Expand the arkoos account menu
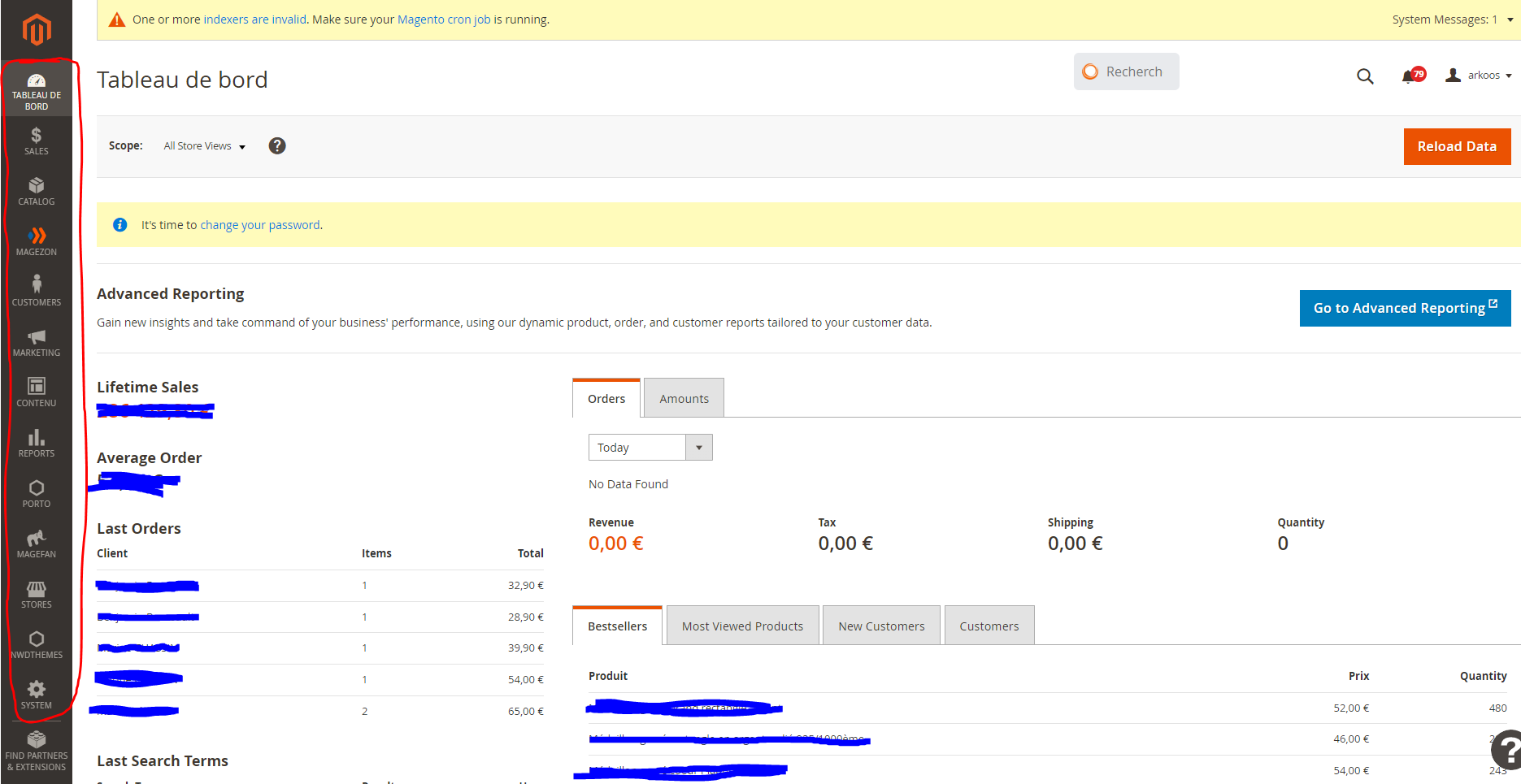 tap(1478, 75)
